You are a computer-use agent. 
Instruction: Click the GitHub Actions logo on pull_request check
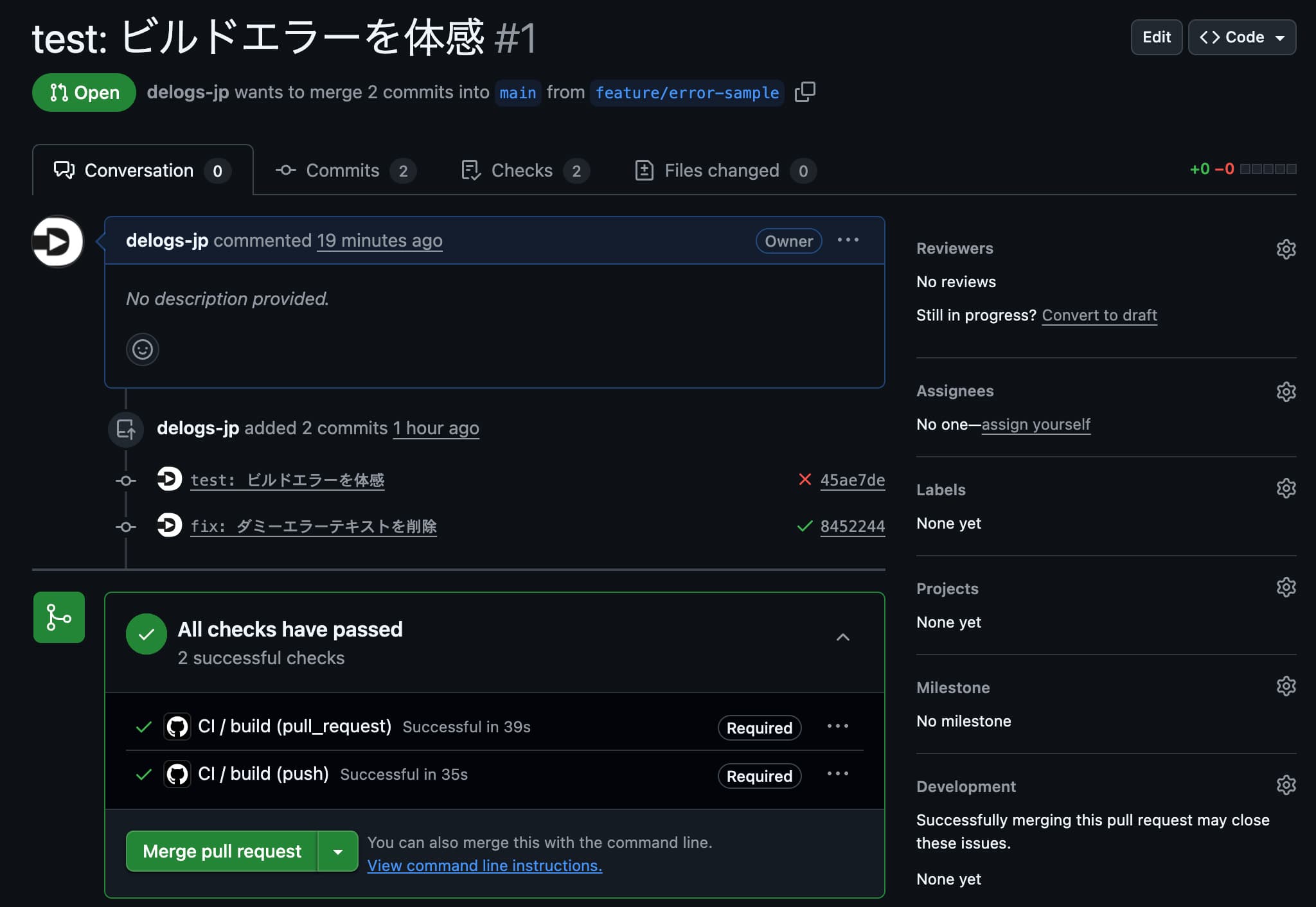pos(177,726)
